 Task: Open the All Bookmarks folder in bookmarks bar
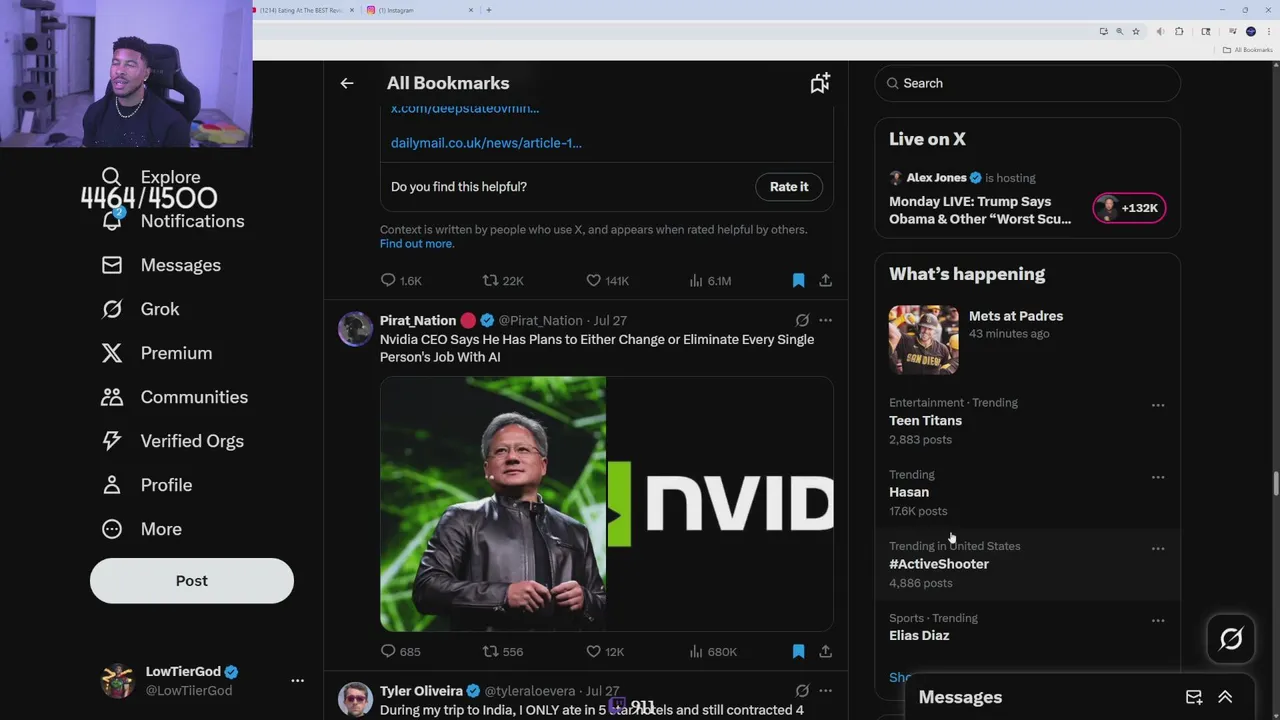coord(1248,50)
